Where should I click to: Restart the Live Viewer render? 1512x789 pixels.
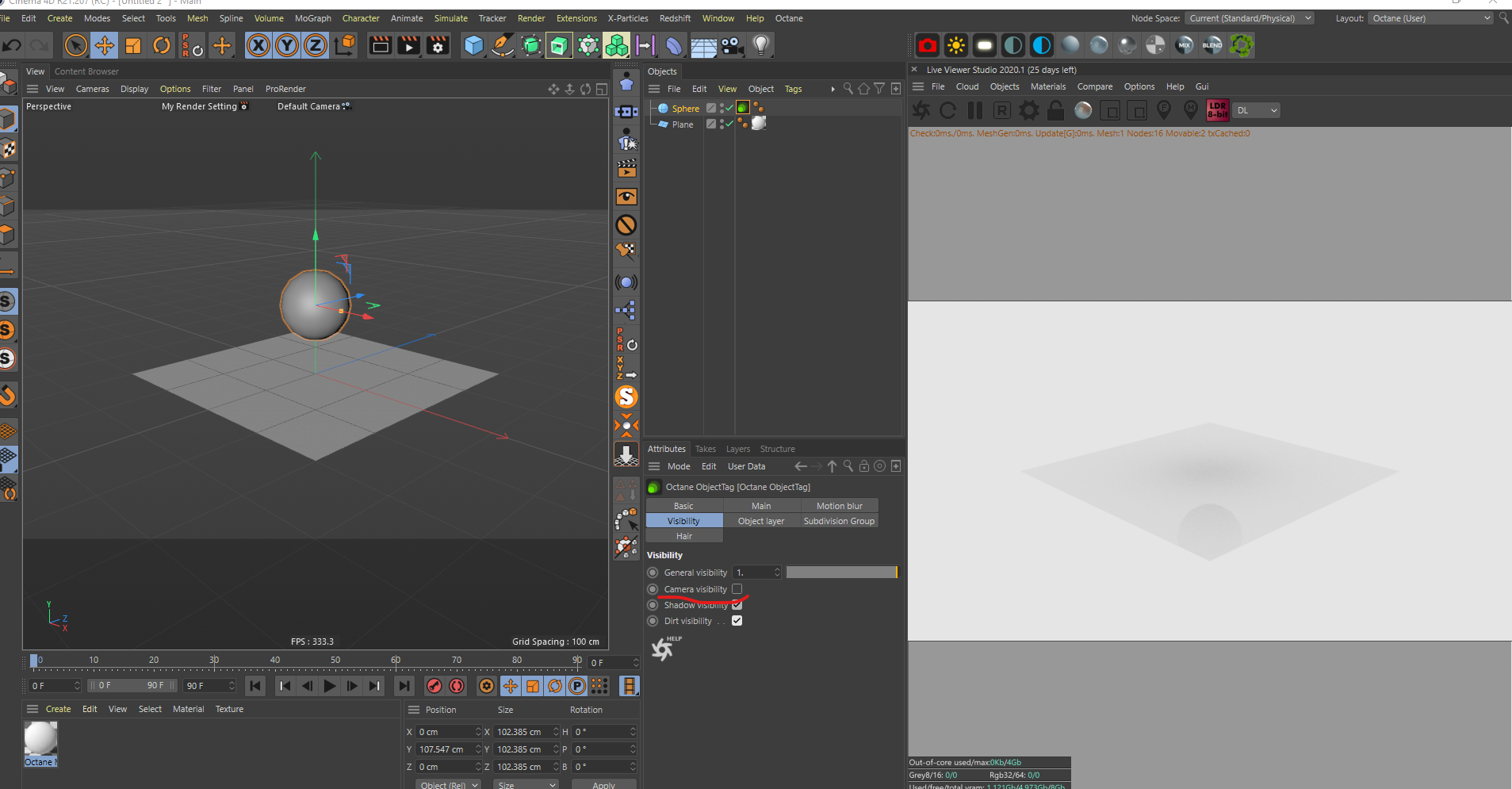click(948, 110)
